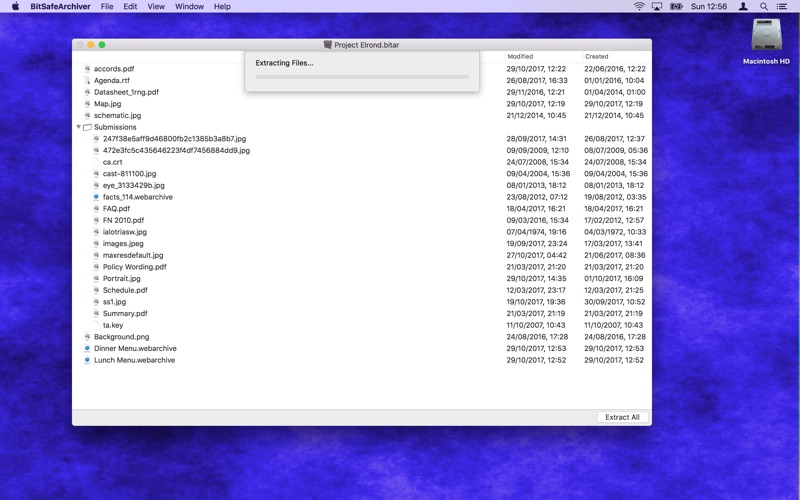
Task: Click the FAQ.pdf file icon
Action: 96,209
